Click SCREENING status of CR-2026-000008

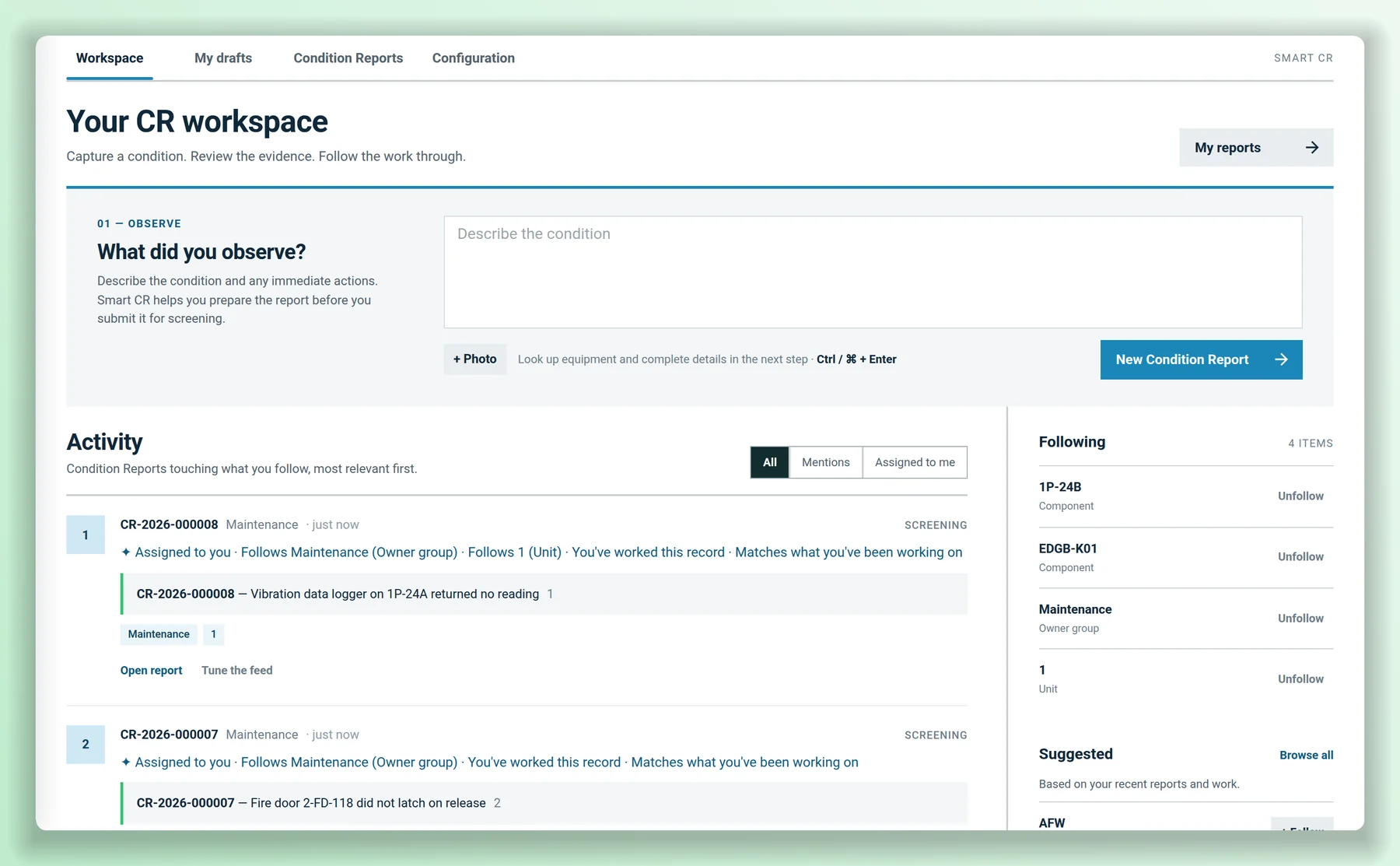[936, 525]
